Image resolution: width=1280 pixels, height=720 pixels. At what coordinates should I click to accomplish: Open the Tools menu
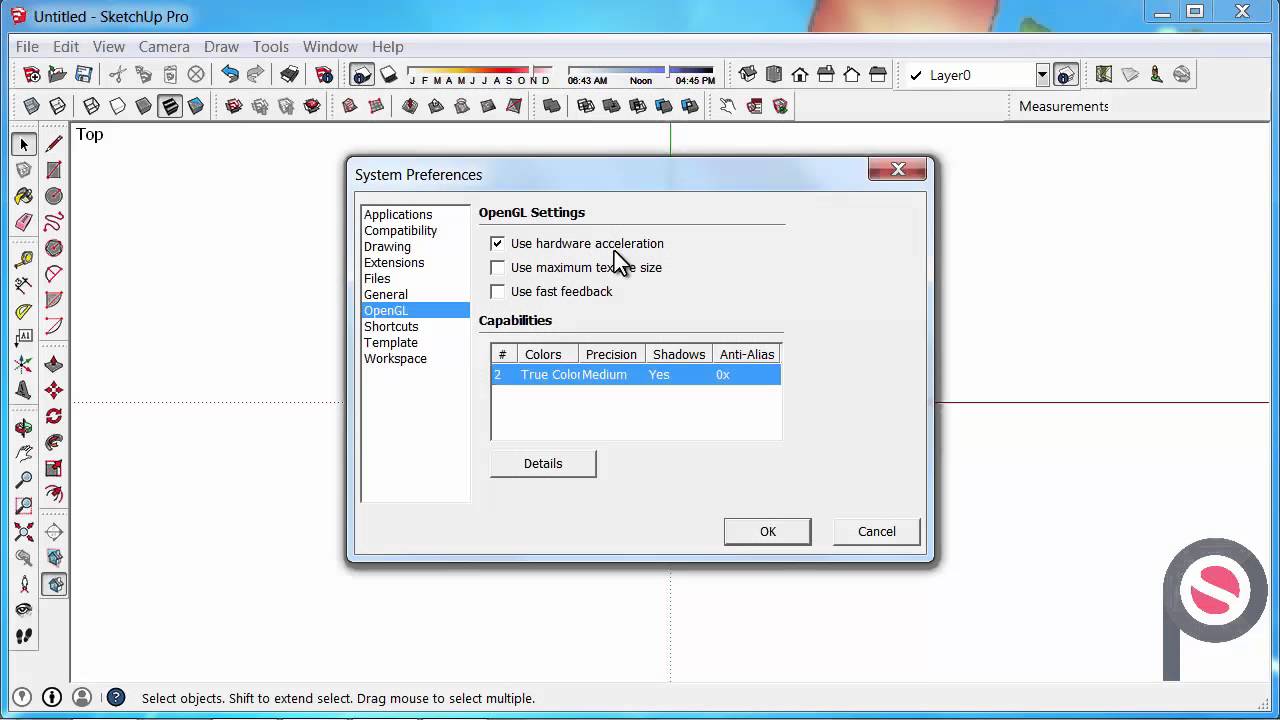270,46
